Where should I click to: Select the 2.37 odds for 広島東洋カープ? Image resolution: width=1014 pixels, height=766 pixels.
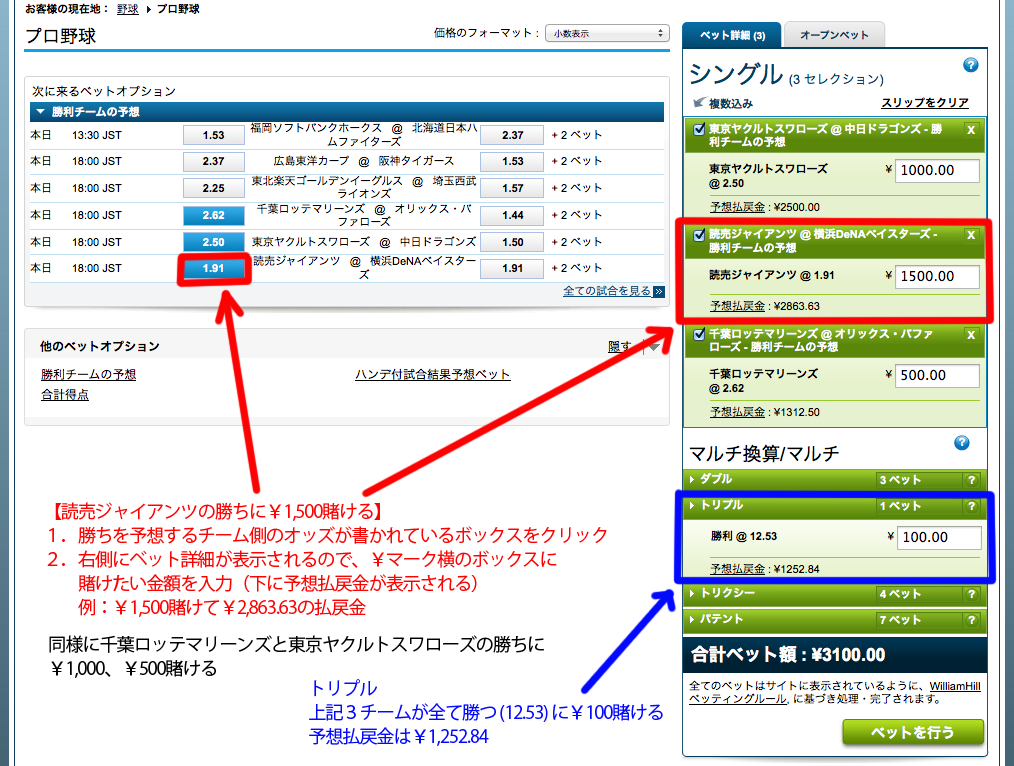[213, 161]
